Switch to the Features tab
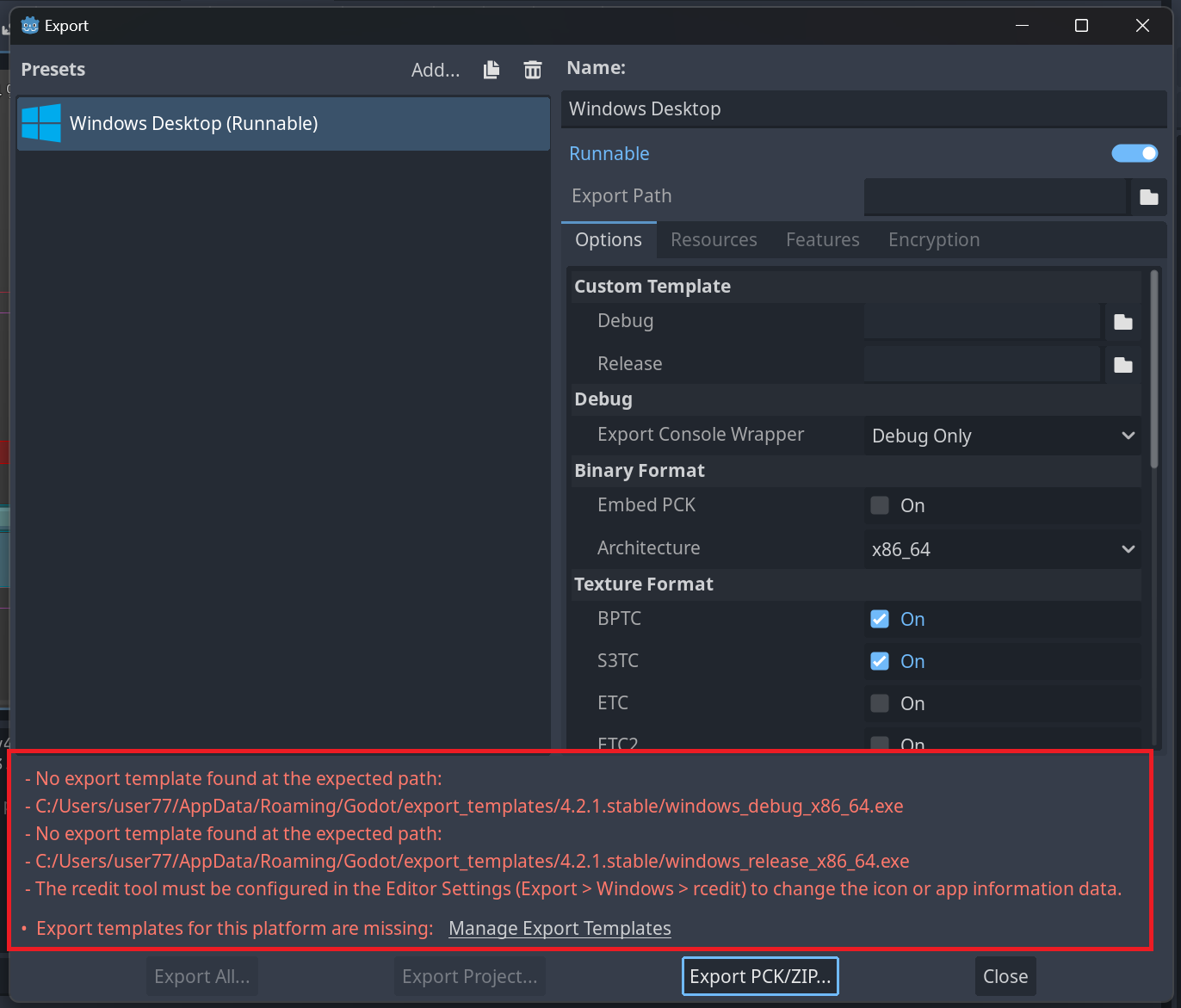This screenshot has height=1008, width=1181. pos(823,240)
